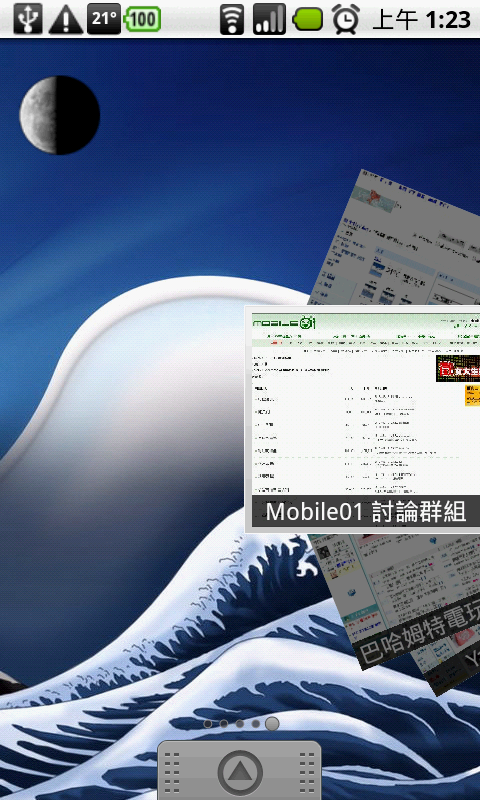The height and width of the screenshot is (800, 480).
Task: Tap the warning triangle notification icon
Action: point(65,19)
